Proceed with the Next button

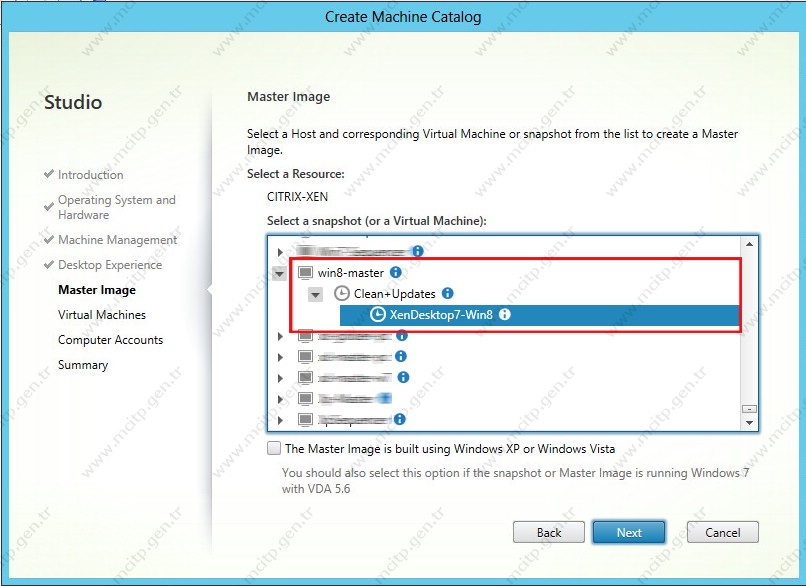[x=629, y=533]
